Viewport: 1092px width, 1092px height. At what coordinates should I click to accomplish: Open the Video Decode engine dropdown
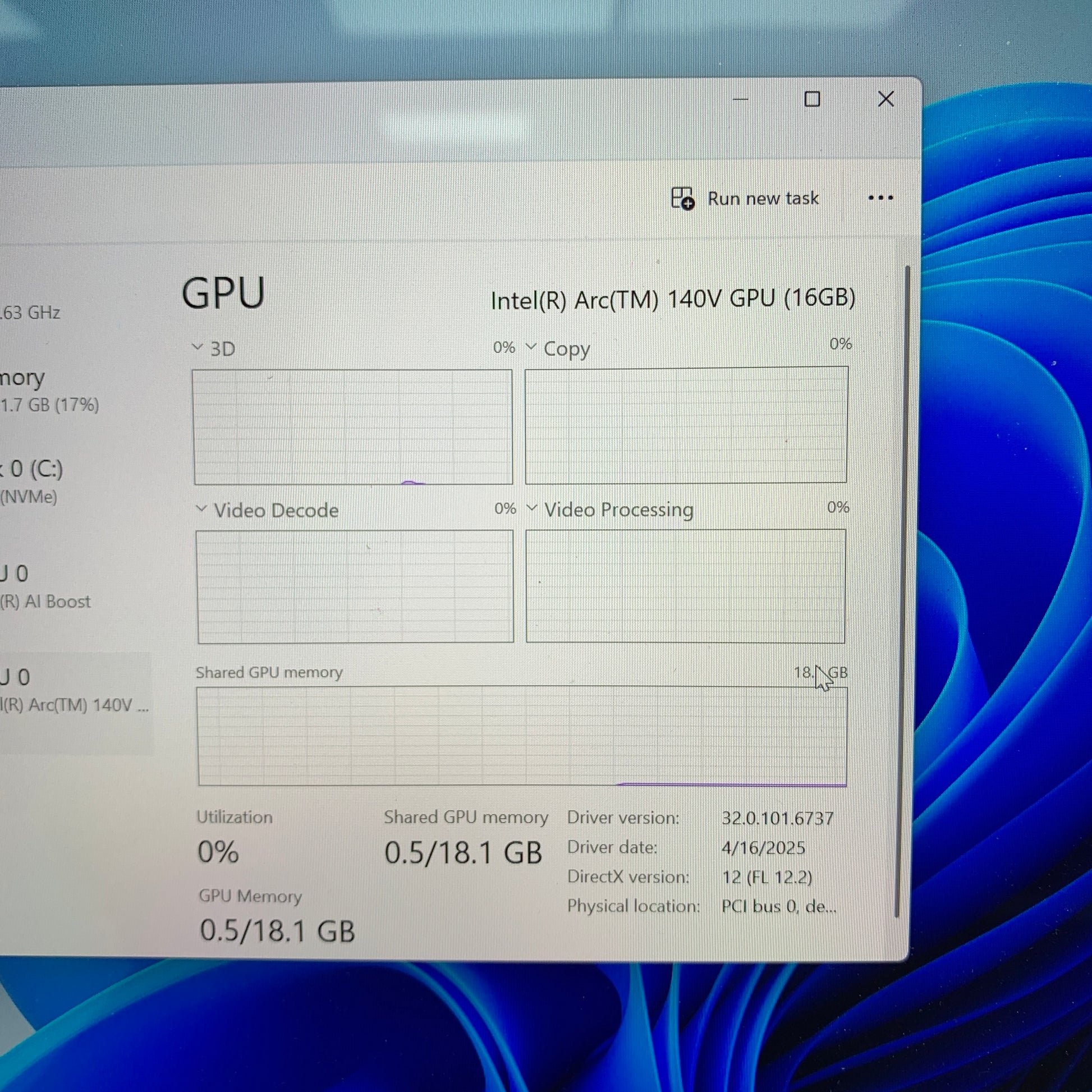[201, 509]
